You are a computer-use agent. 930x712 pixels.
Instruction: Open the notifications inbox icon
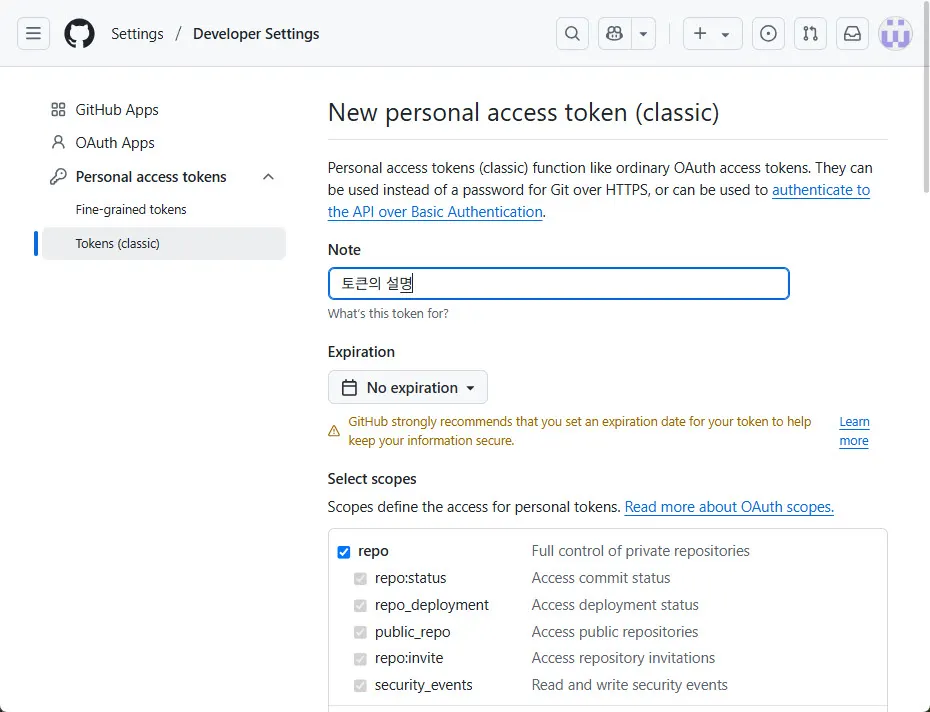click(x=852, y=34)
